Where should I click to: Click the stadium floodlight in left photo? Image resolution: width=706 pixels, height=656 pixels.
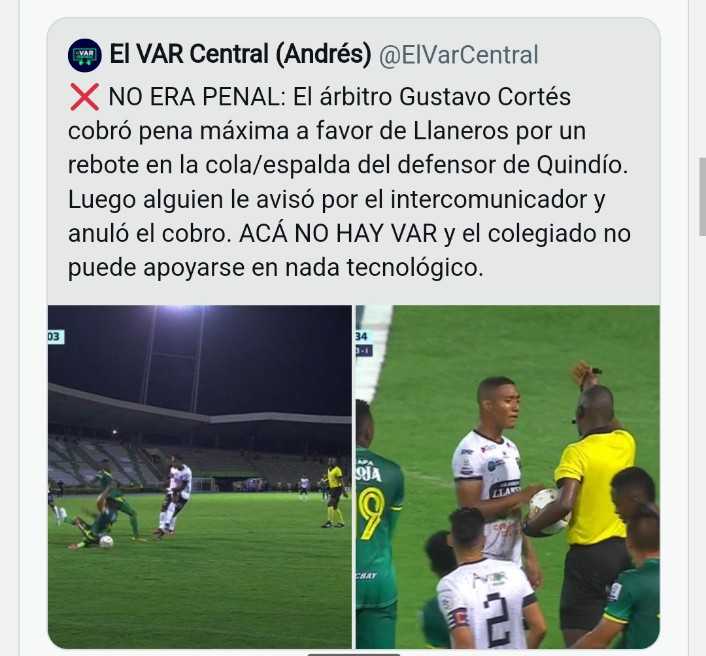(180, 308)
